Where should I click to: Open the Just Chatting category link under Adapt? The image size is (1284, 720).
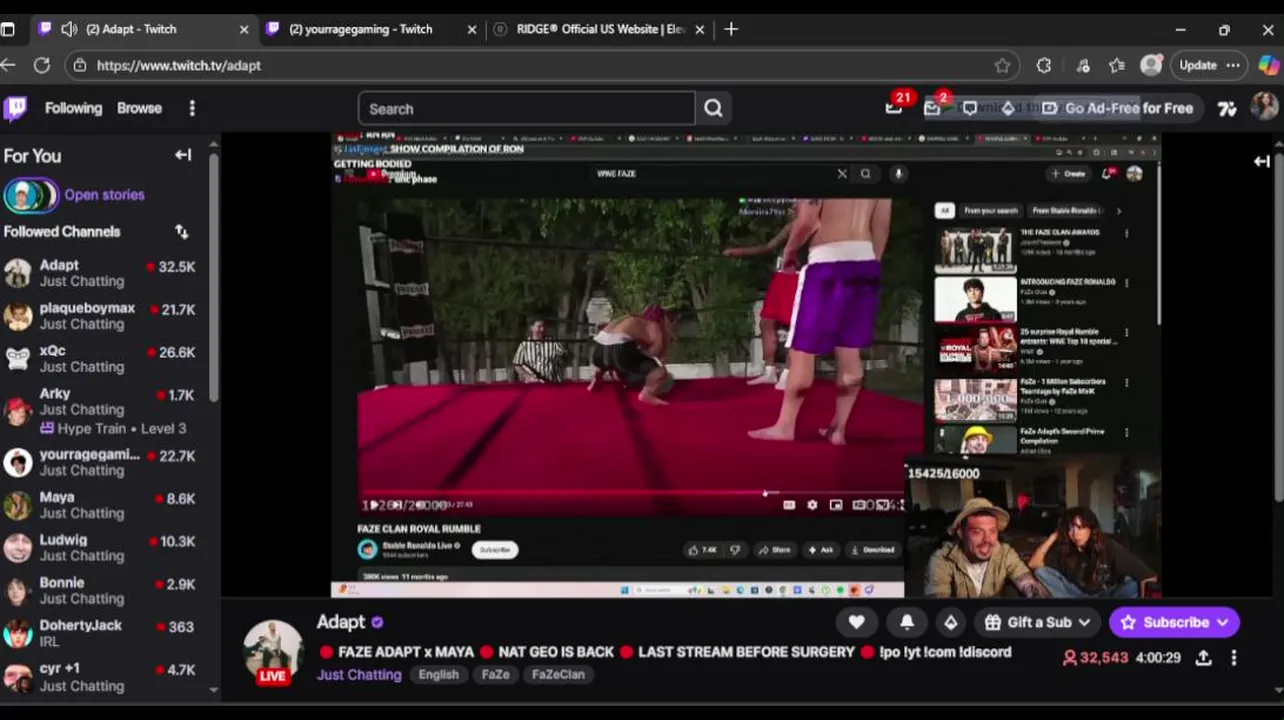[359, 674]
